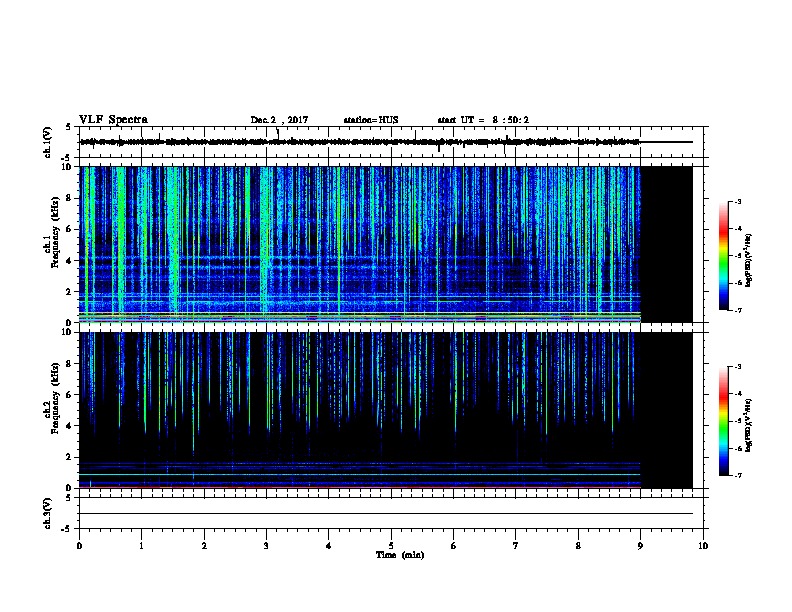This screenshot has height=612, width=792.
Task: Click the ch.1 color bar log(PSD) unit label
Action: (749, 260)
